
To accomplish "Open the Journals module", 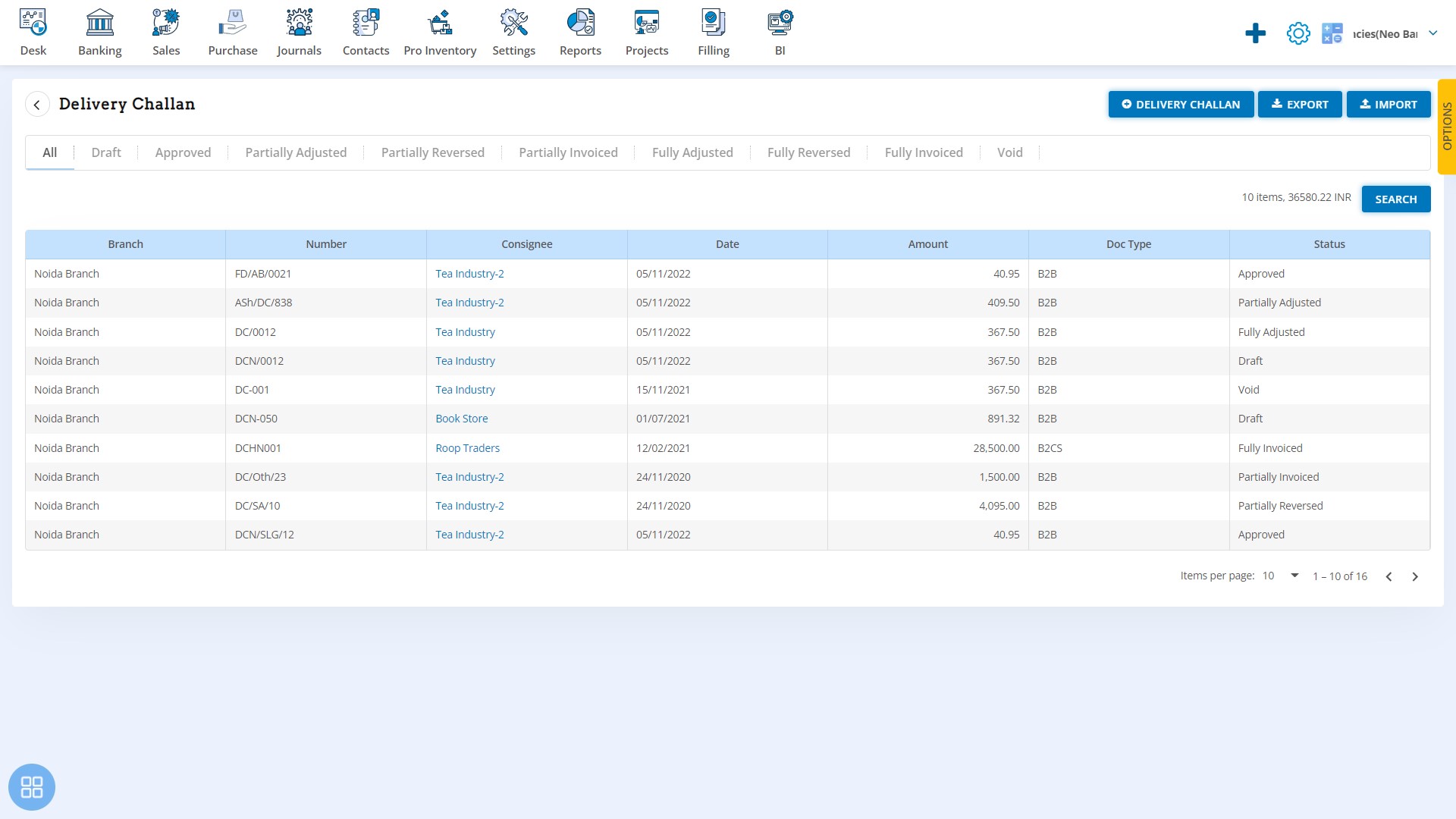I will [298, 32].
